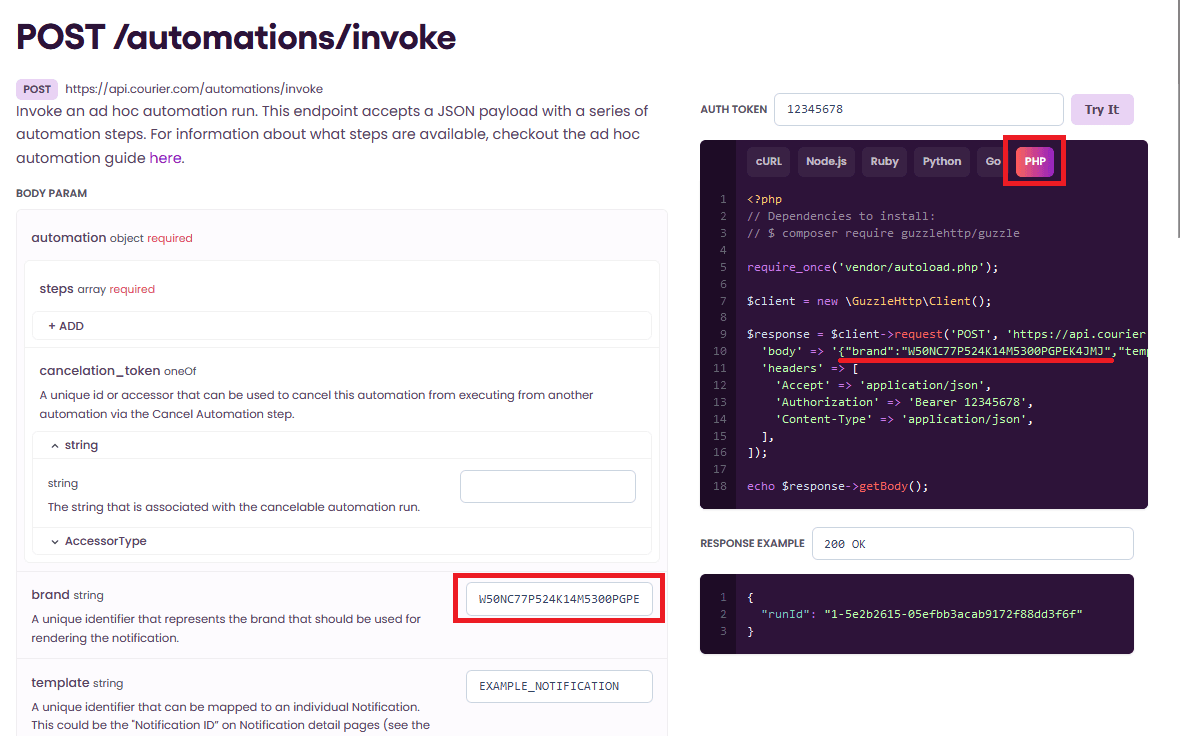Click the require_once autoload.php code line

[872, 267]
